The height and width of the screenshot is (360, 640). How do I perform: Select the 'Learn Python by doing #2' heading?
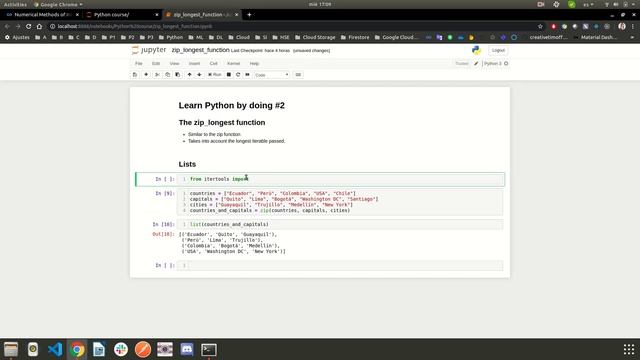(231, 105)
